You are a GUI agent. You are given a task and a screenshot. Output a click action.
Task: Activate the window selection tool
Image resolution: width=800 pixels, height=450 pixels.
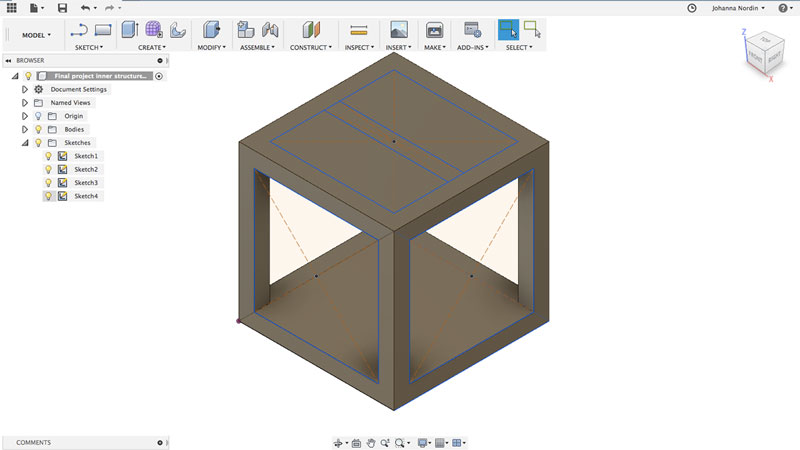pos(508,30)
